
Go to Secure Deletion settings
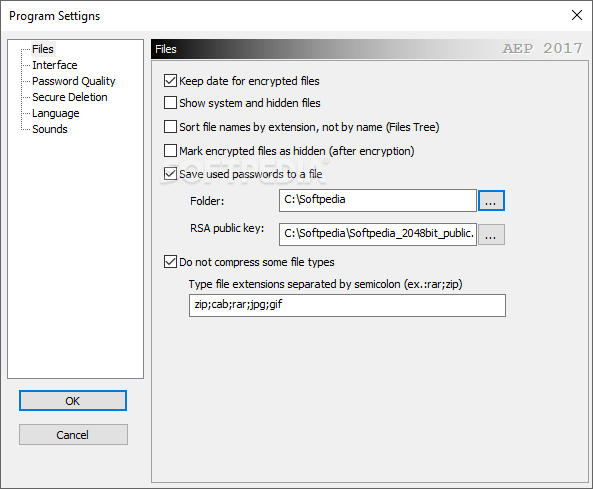(x=70, y=97)
